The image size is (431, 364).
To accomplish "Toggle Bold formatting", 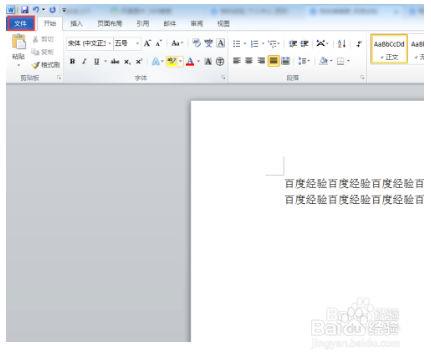I will [x=72, y=61].
